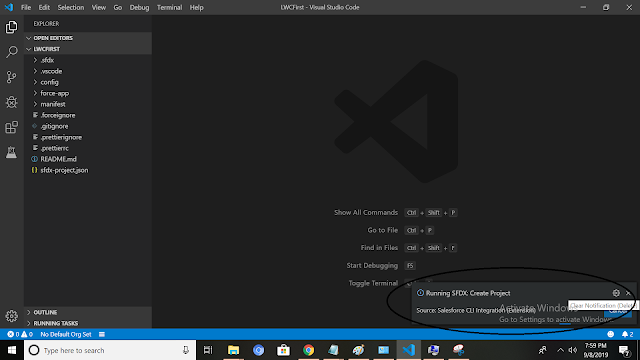Screen dimensions: 640x360
Task: Open File Explorer from the taskbar
Action: pyautogui.click(x=233, y=350)
